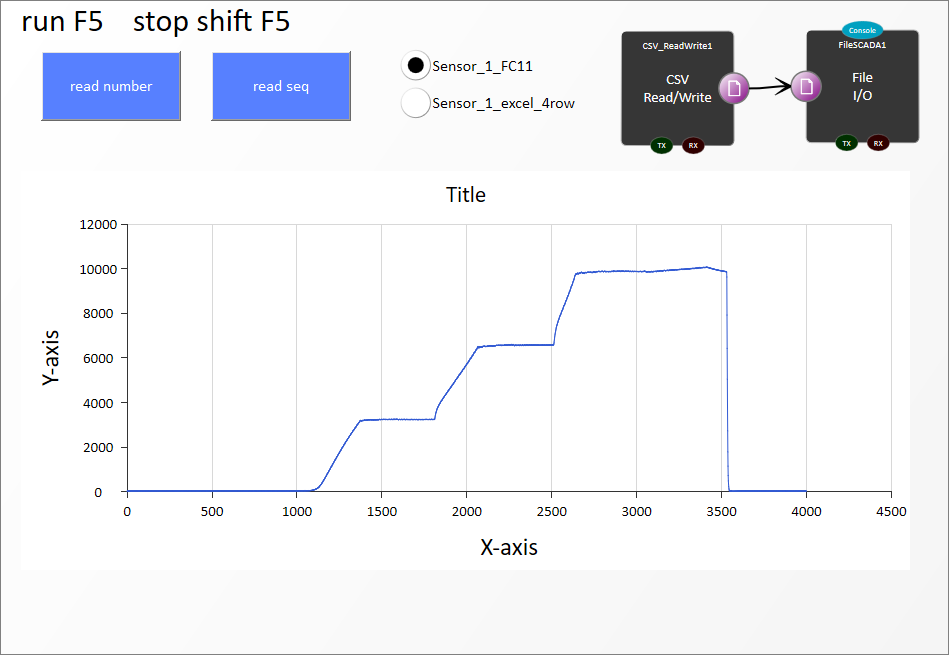This screenshot has height=655, width=949.
Task: Click RX indicator on CSV_ReadWrite1 block
Action: pyautogui.click(x=692, y=146)
